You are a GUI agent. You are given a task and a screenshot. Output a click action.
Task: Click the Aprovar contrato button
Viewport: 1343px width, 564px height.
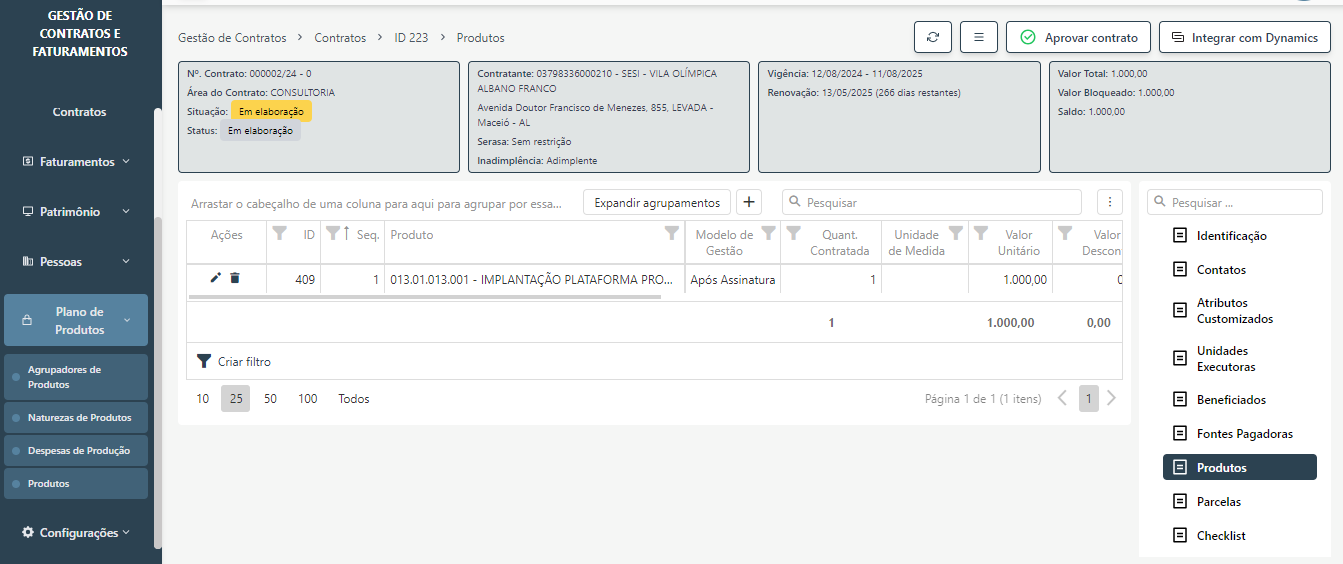[x=1078, y=37]
